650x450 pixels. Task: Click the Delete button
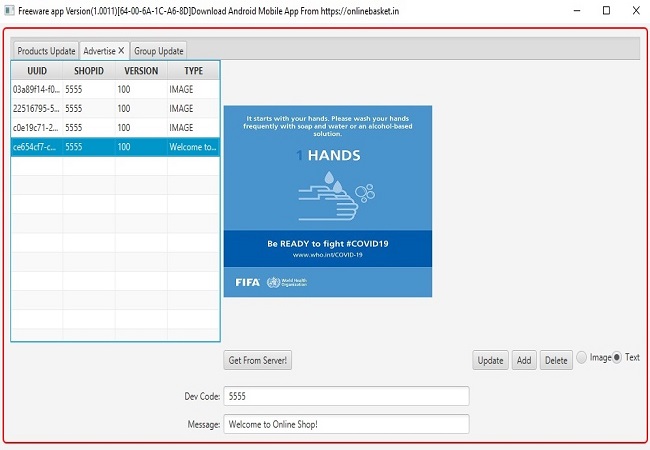pos(556,360)
